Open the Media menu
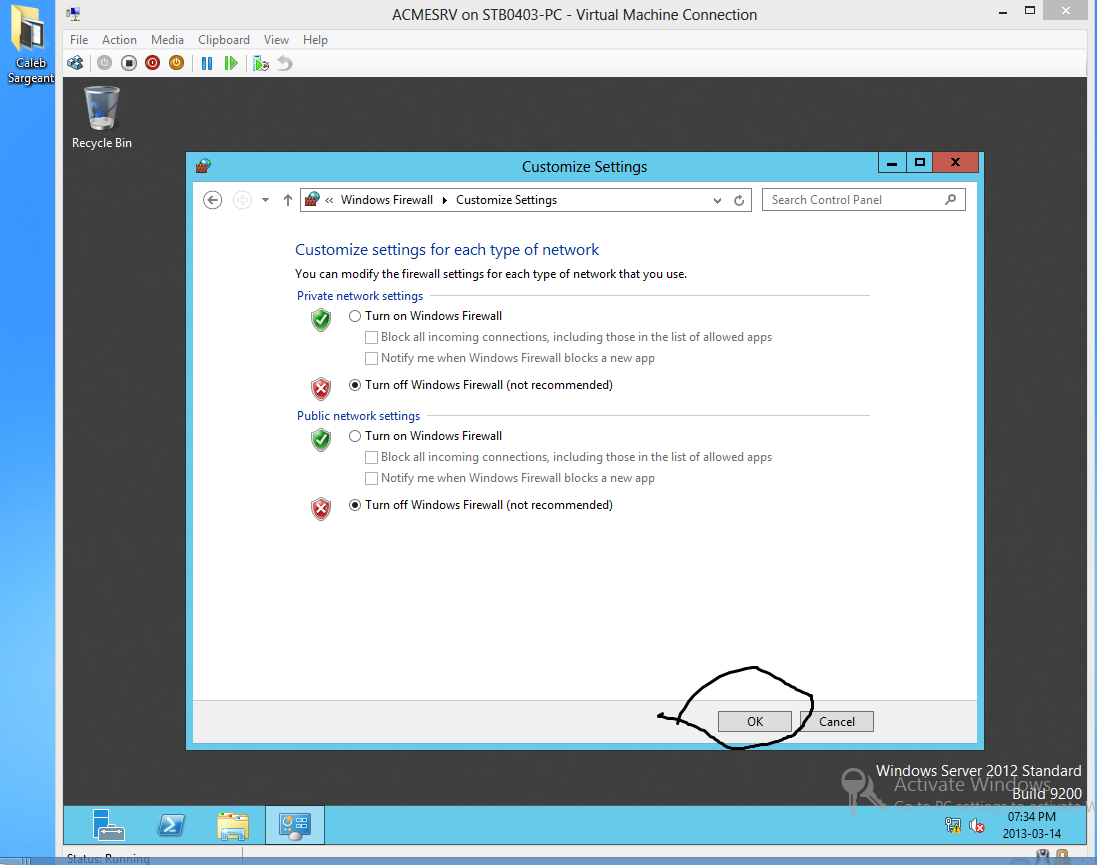 point(167,40)
